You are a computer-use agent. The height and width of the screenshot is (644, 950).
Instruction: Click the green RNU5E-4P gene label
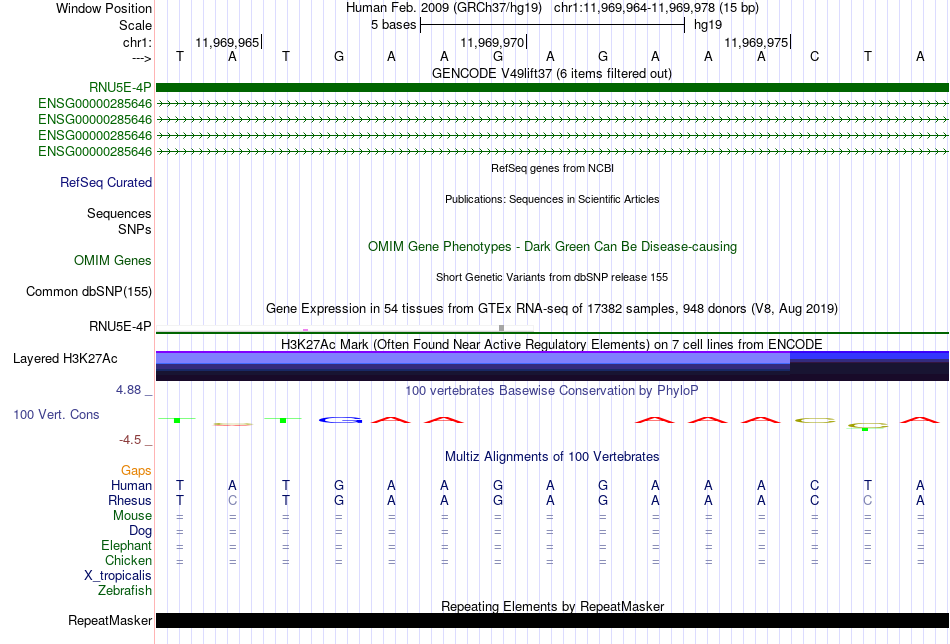click(120, 87)
